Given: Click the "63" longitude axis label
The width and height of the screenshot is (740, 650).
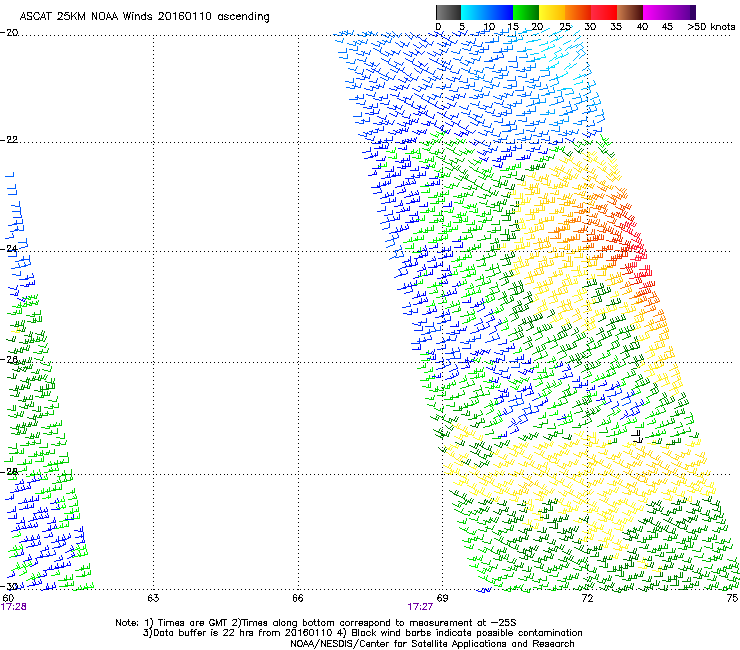Looking at the screenshot, I should (153, 598).
